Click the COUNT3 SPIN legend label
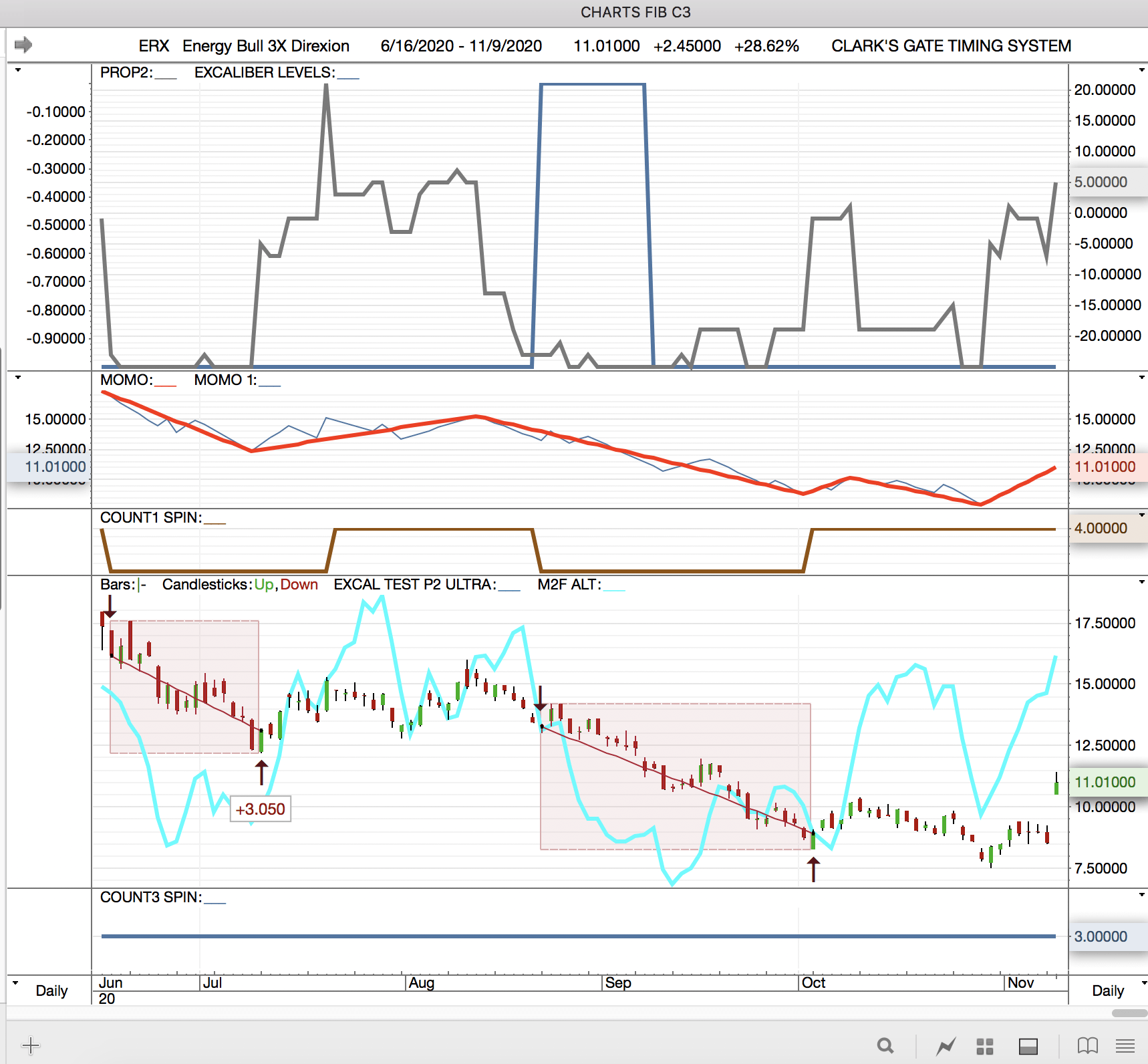The height and width of the screenshot is (1064, 1148). tap(151, 897)
